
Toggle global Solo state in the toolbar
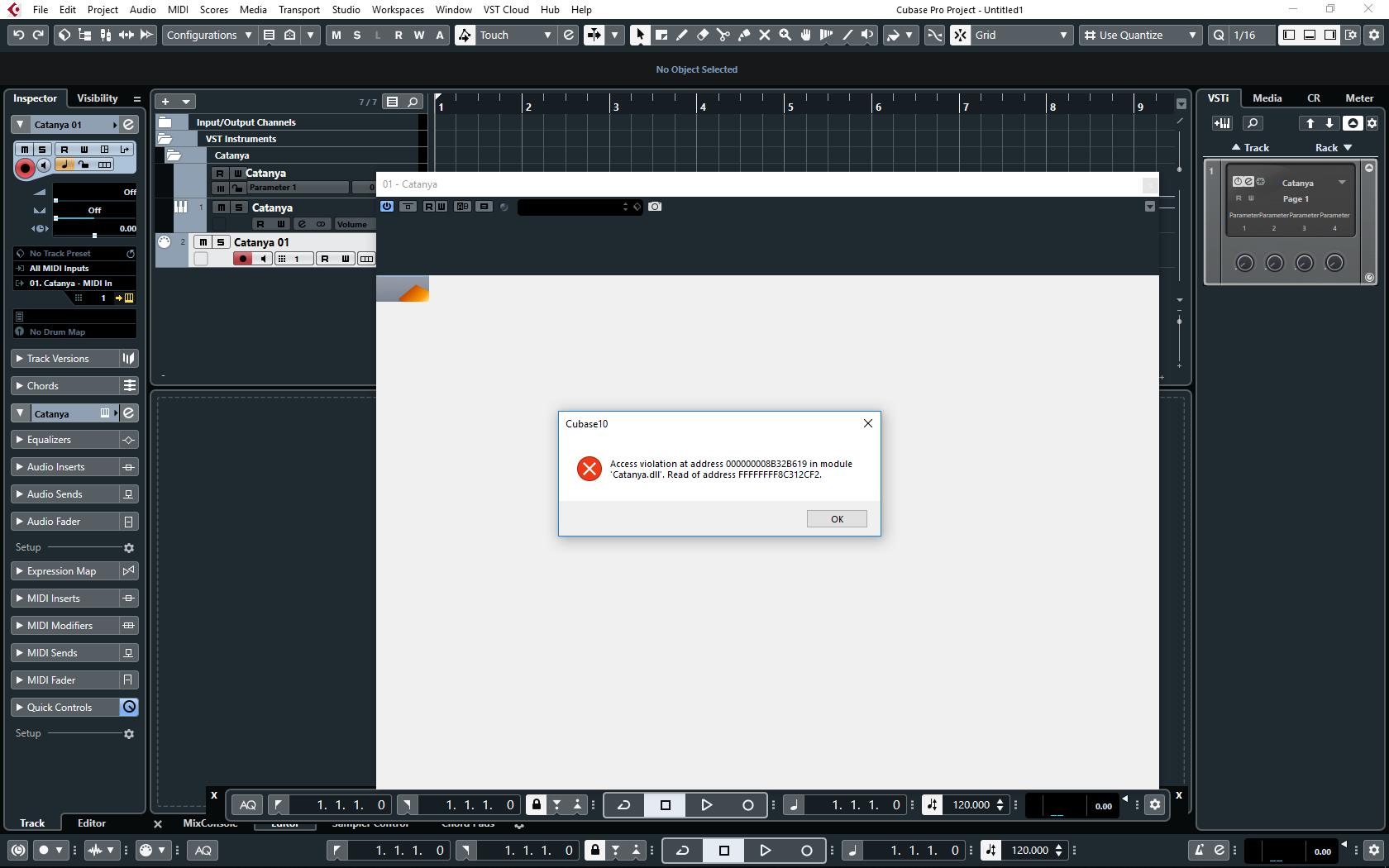pyautogui.click(x=357, y=35)
